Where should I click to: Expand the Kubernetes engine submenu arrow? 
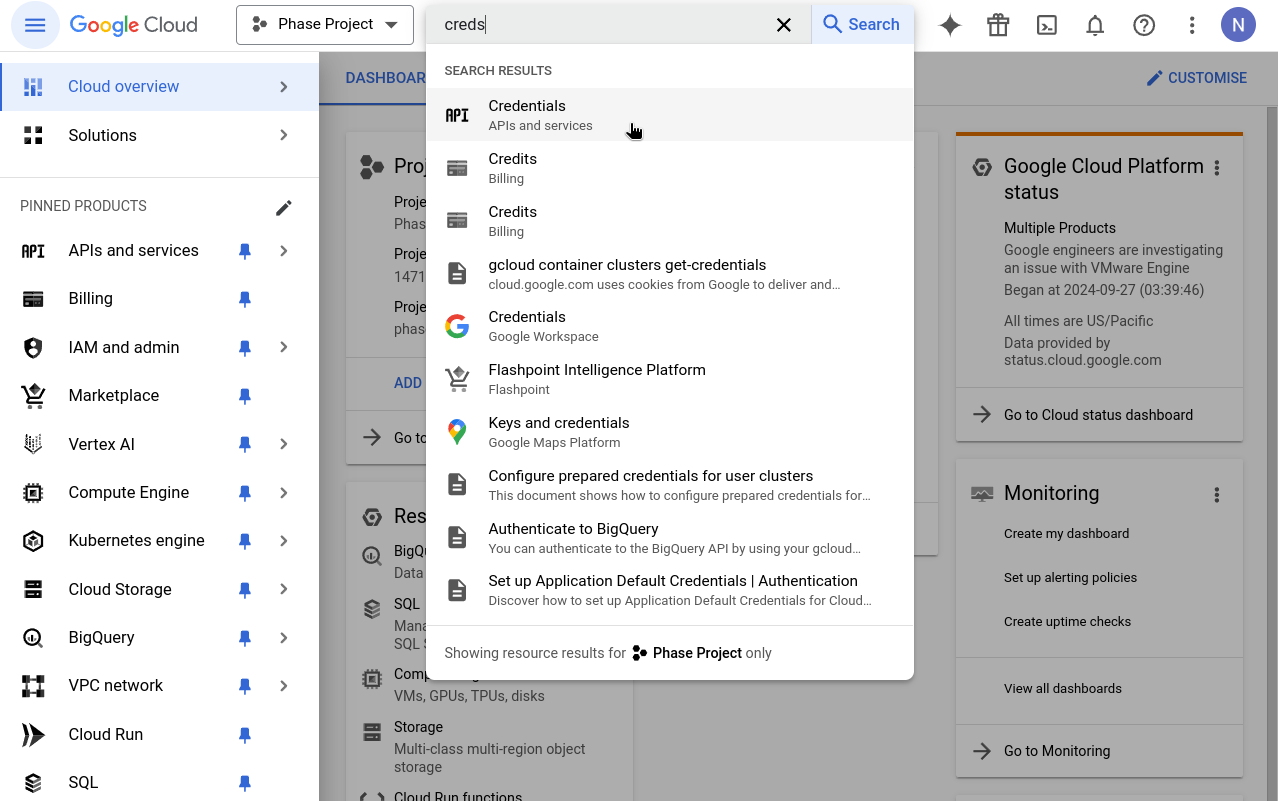tap(284, 541)
